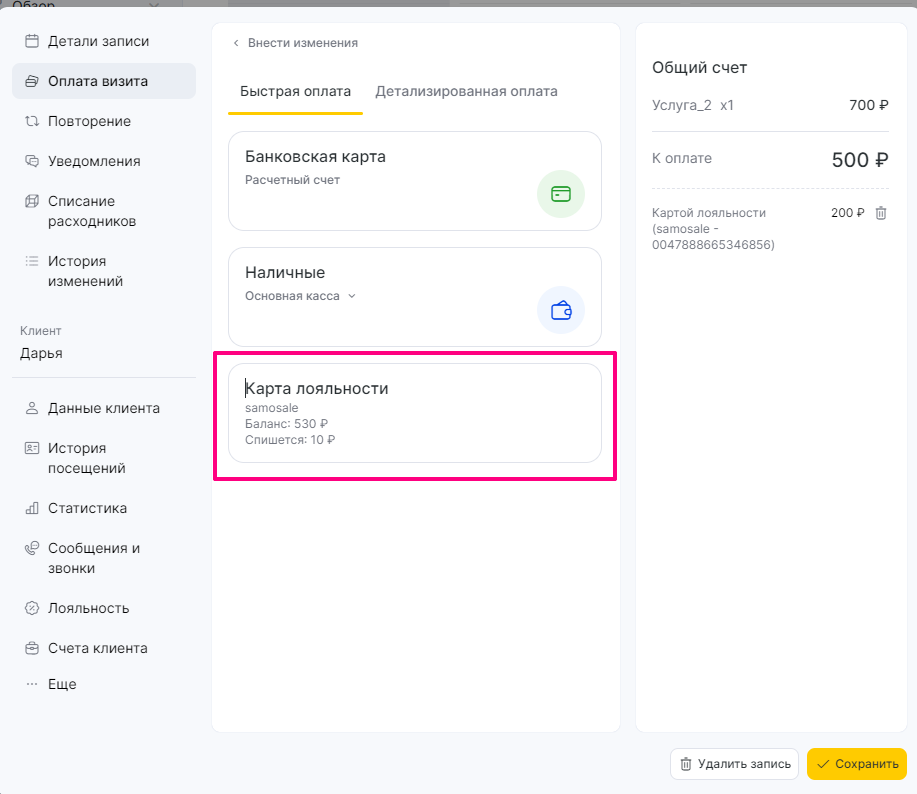Click the Удалить запись button
This screenshot has height=794, width=917.
(735, 764)
